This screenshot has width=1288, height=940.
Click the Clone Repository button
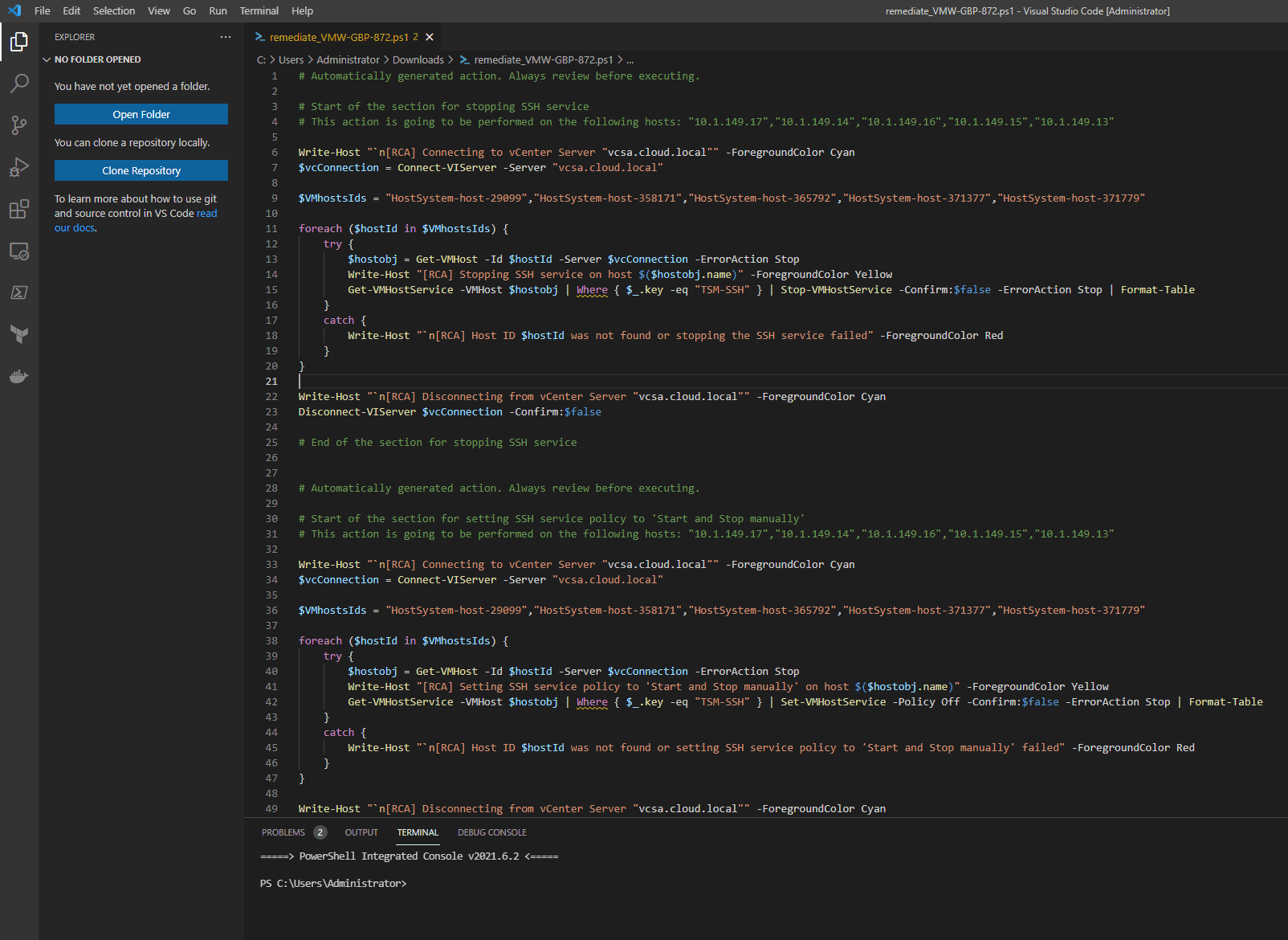click(141, 170)
